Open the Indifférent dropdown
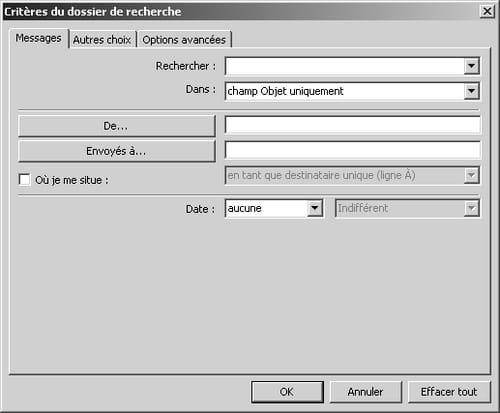 (407, 208)
